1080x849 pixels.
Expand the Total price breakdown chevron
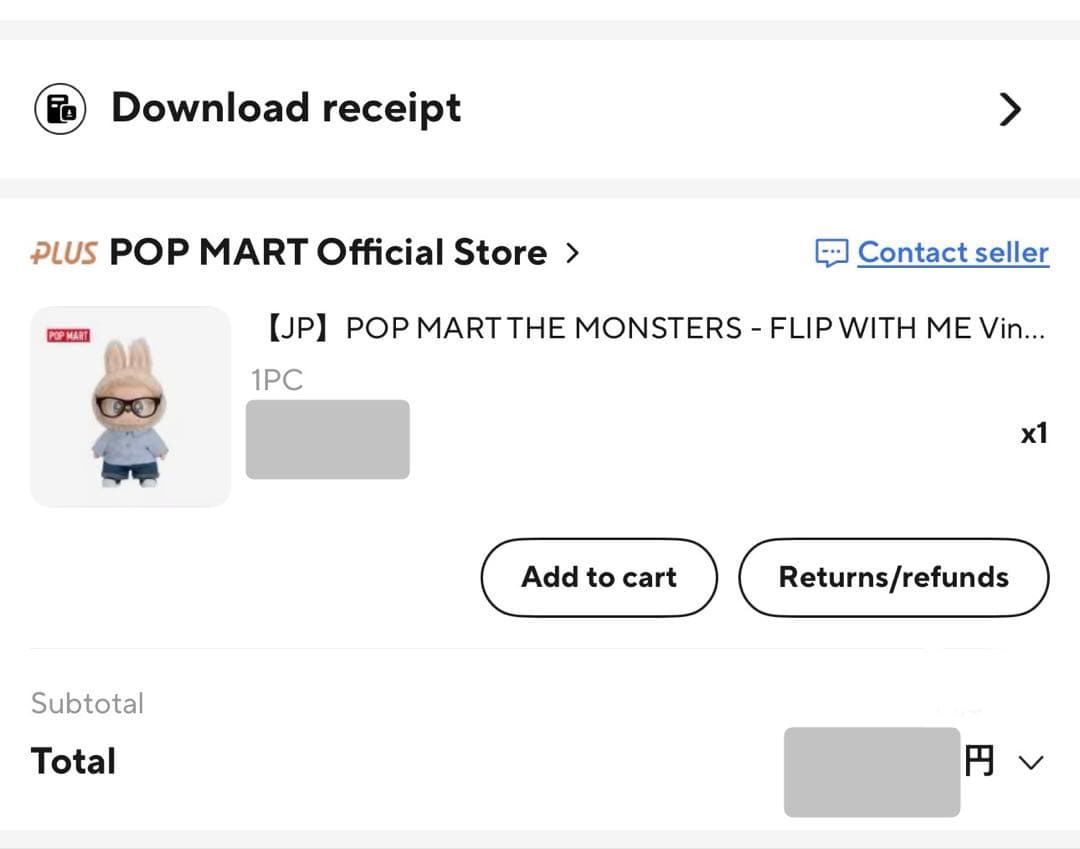tap(1030, 763)
